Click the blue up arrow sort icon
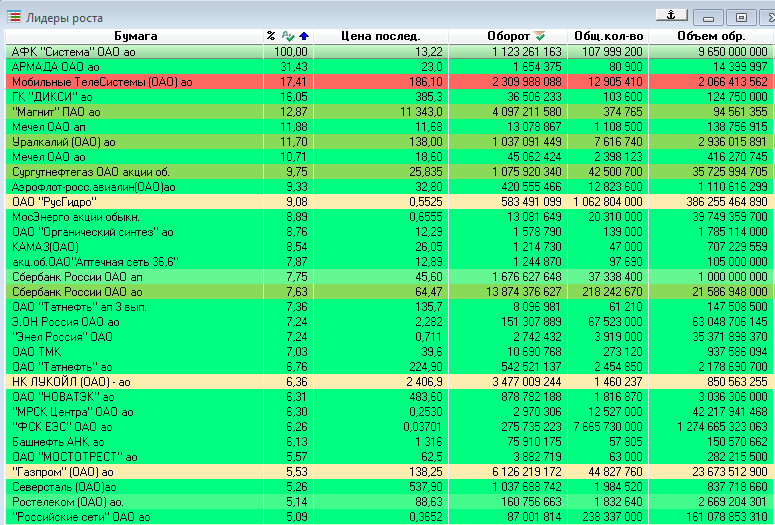Image resolution: width=775 pixels, height=525 pixels. tap(304, 36)
